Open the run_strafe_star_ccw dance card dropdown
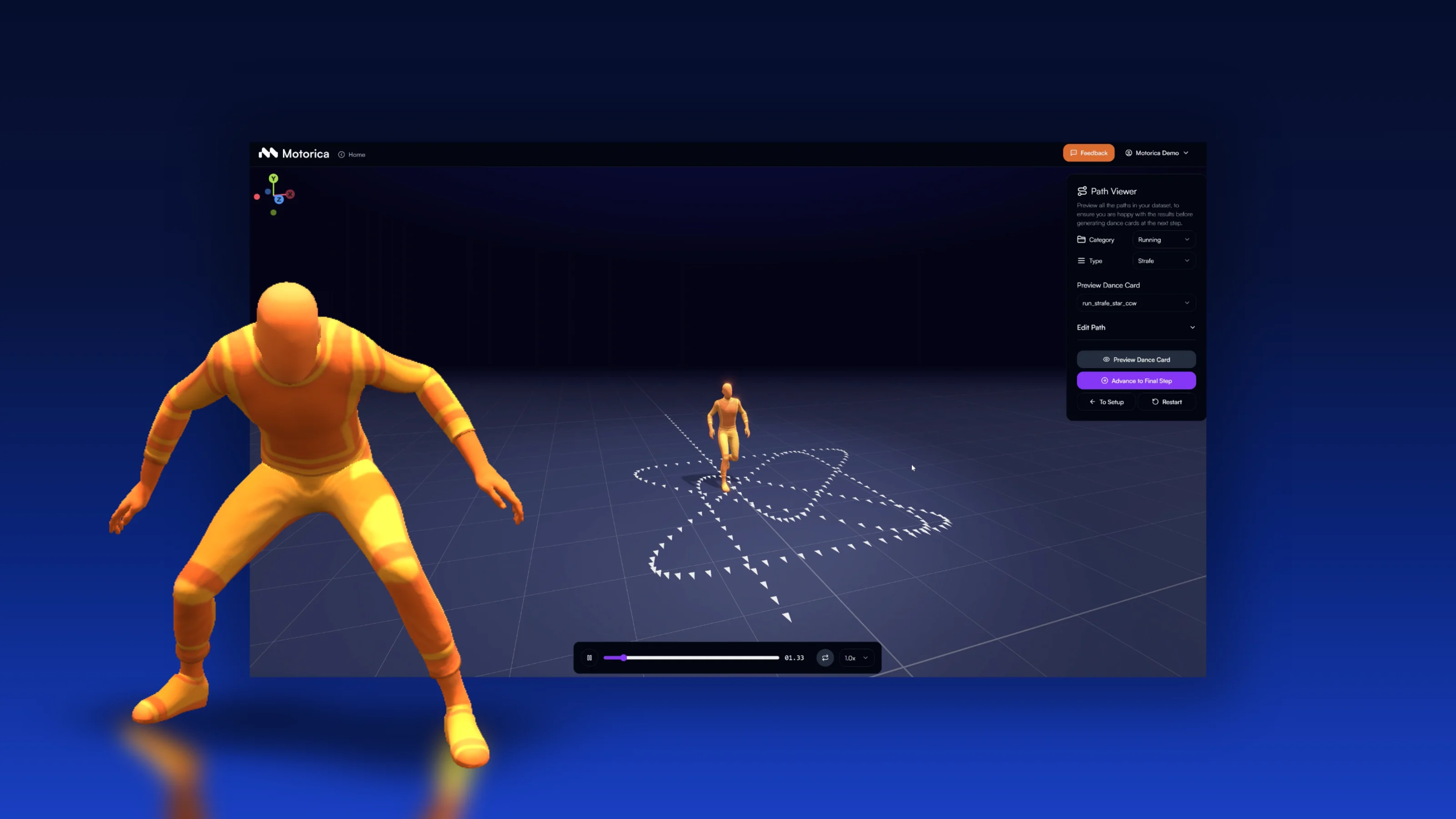 [x=1136, y=303]
